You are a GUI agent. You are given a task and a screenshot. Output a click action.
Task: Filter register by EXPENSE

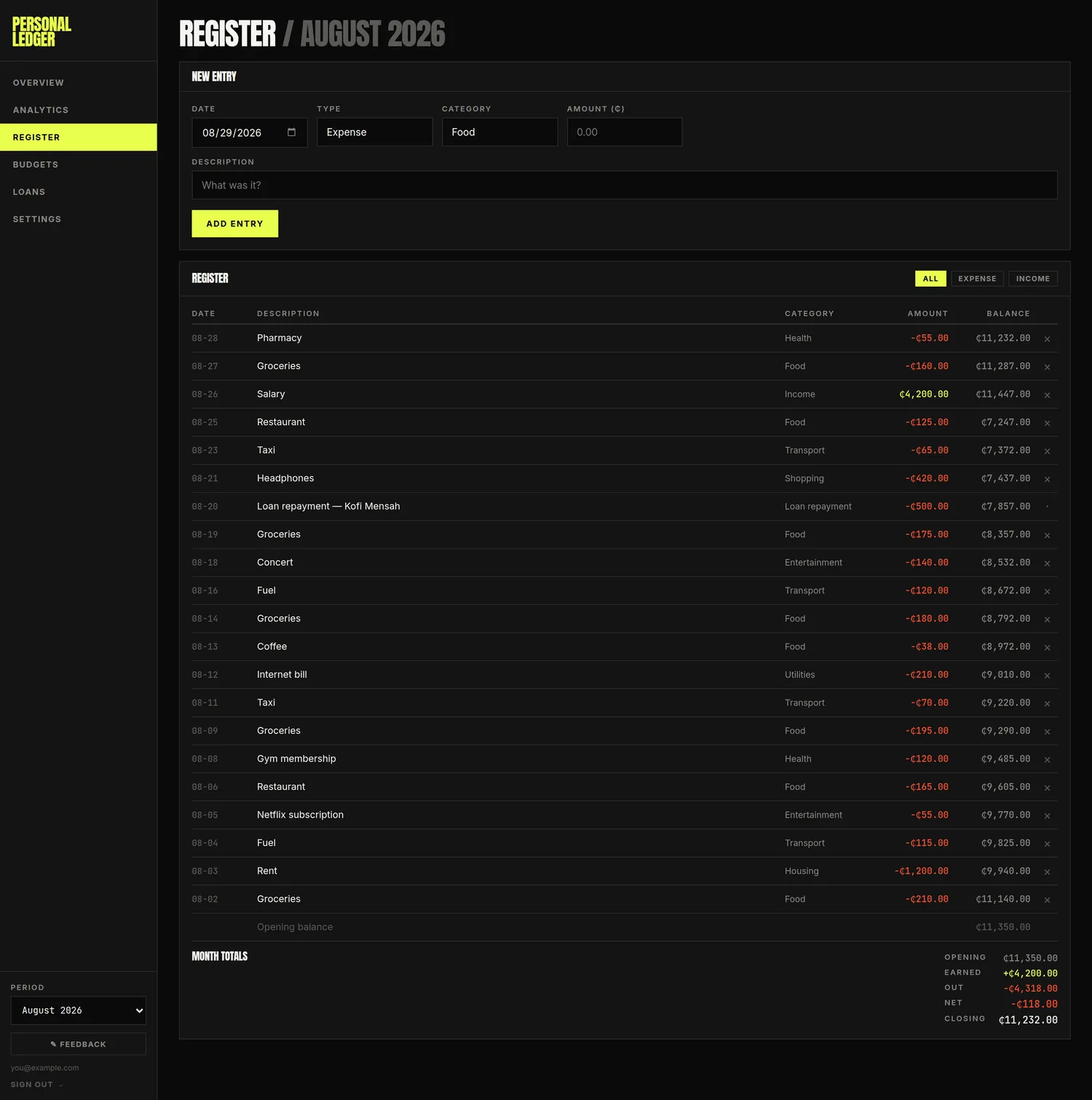977,279
